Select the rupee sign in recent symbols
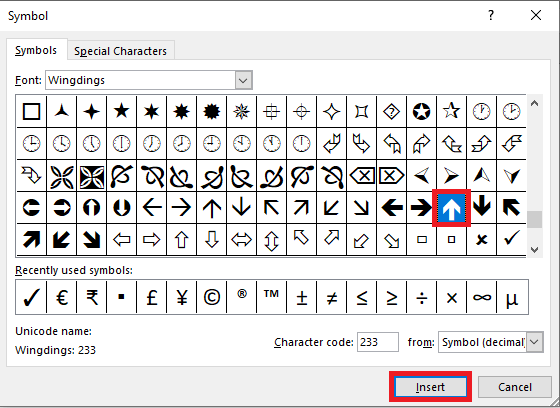This screenshot has width=560, height=408. pyautogui.click(x=91, y=297)
